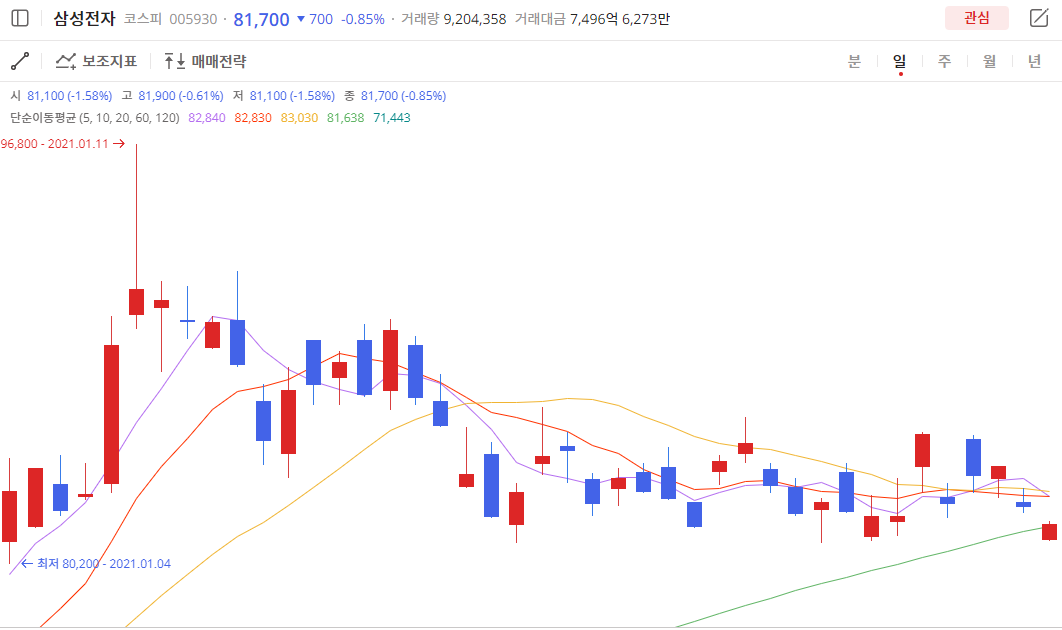Click the 거래대금 7,496억 6,273만 value

coord(592,19)
